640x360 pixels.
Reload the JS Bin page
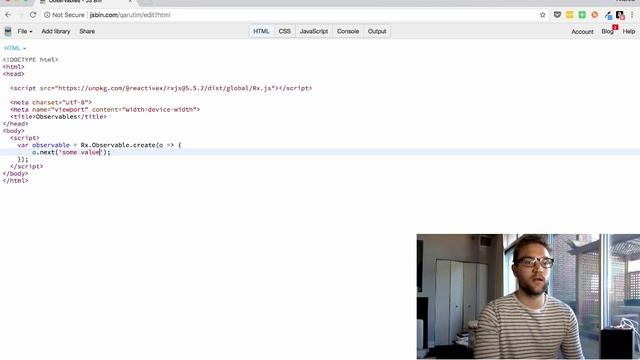(33, 15)
